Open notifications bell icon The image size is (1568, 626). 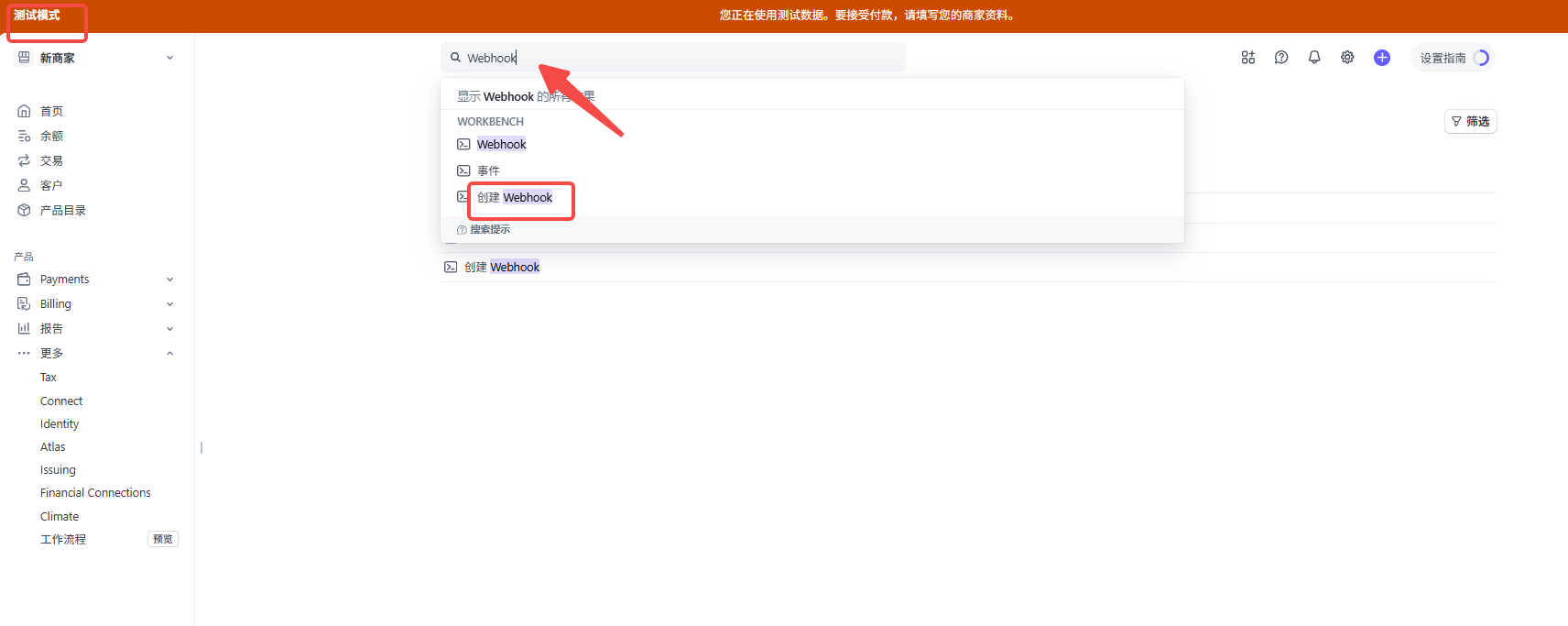click(1314, 58)
